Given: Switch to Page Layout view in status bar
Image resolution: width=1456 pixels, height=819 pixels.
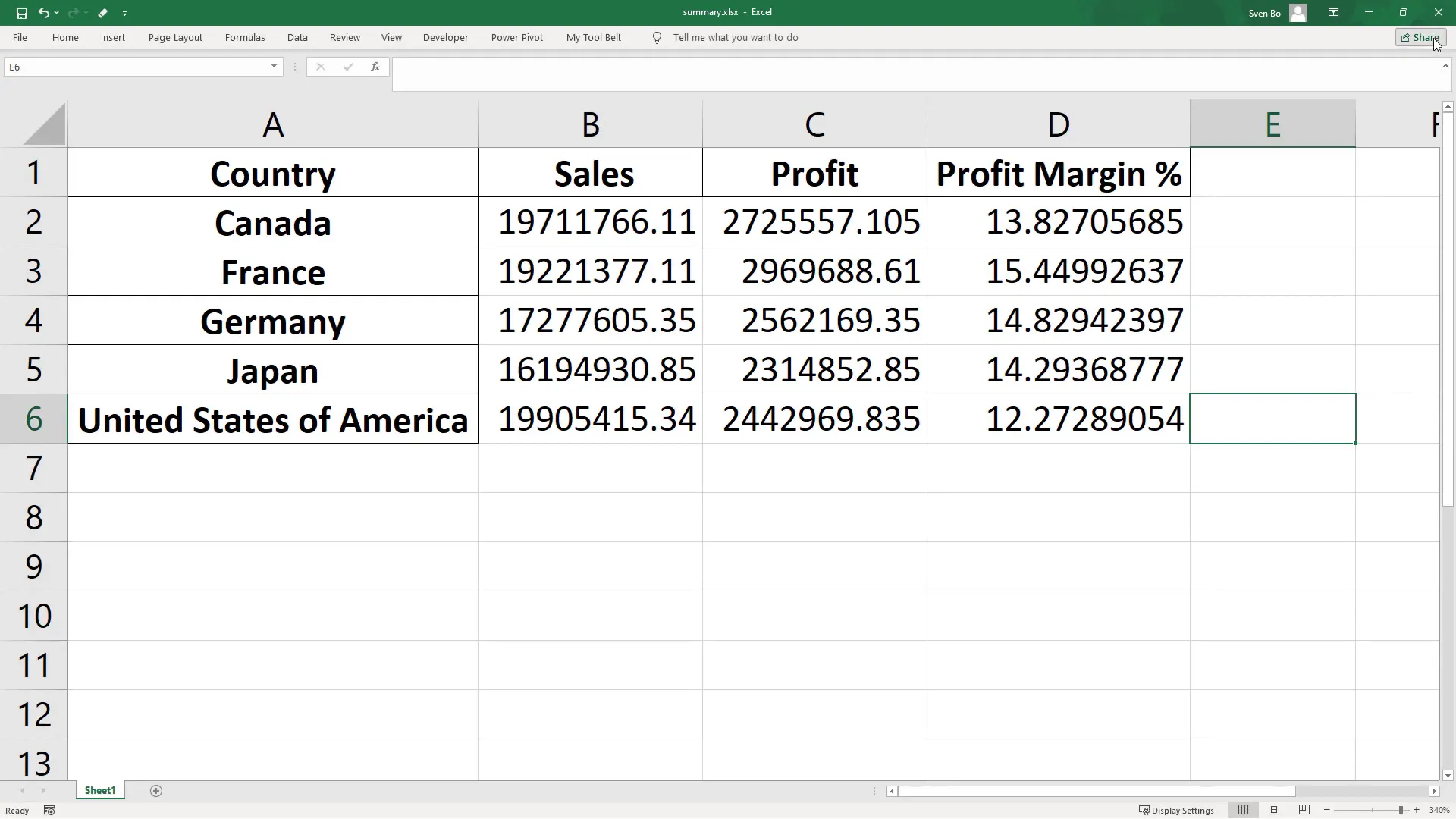Looking at the screenshot, I should [x=1274, y=810].
